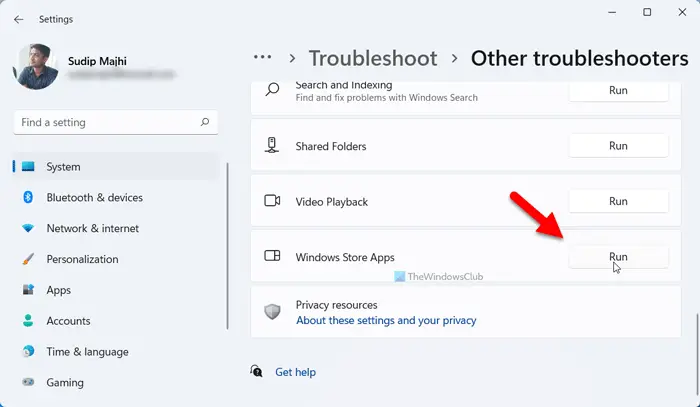Click the Privacy resources heading
Screen dimensions: 700x407
pos(337,305)
